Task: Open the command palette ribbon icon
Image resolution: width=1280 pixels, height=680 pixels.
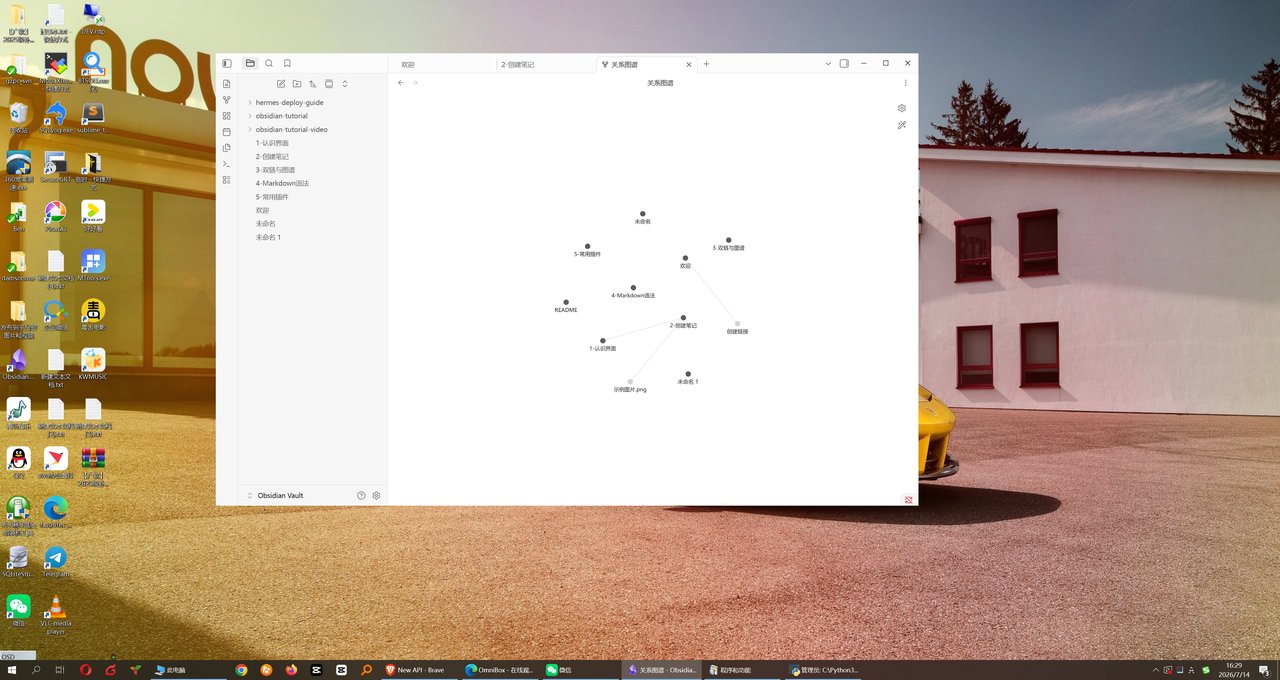Action: (227, 163)
